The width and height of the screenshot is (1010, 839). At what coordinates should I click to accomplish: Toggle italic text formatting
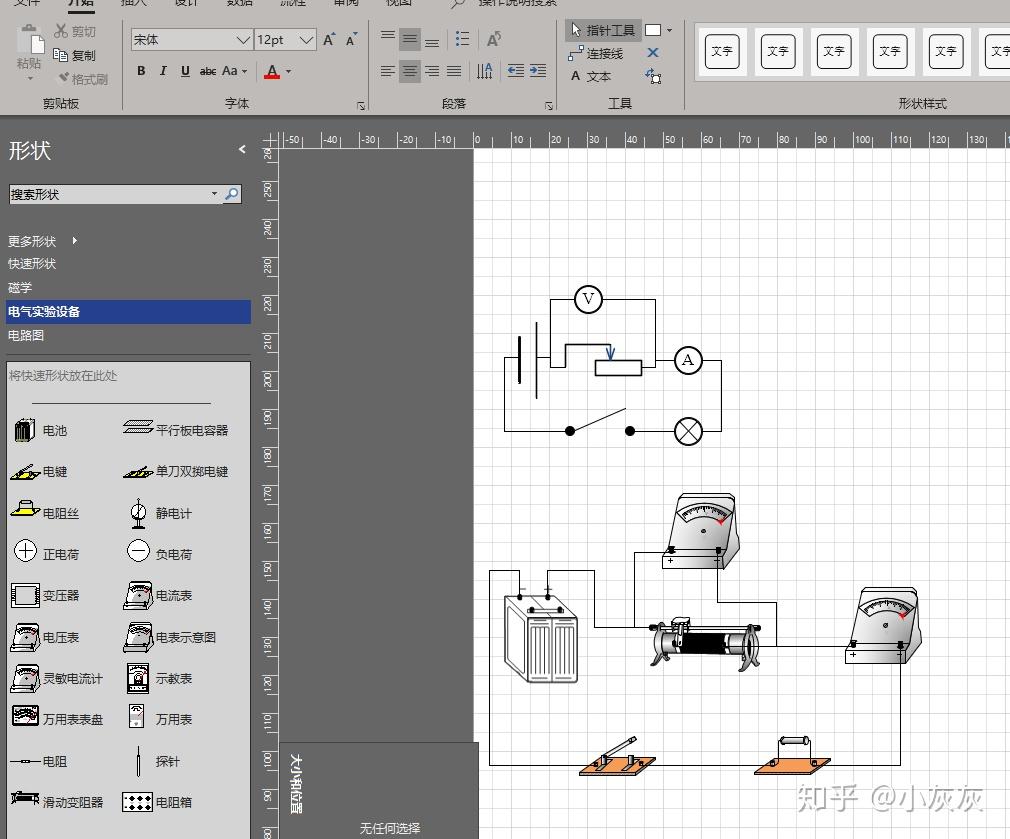[x=163, y=71]
